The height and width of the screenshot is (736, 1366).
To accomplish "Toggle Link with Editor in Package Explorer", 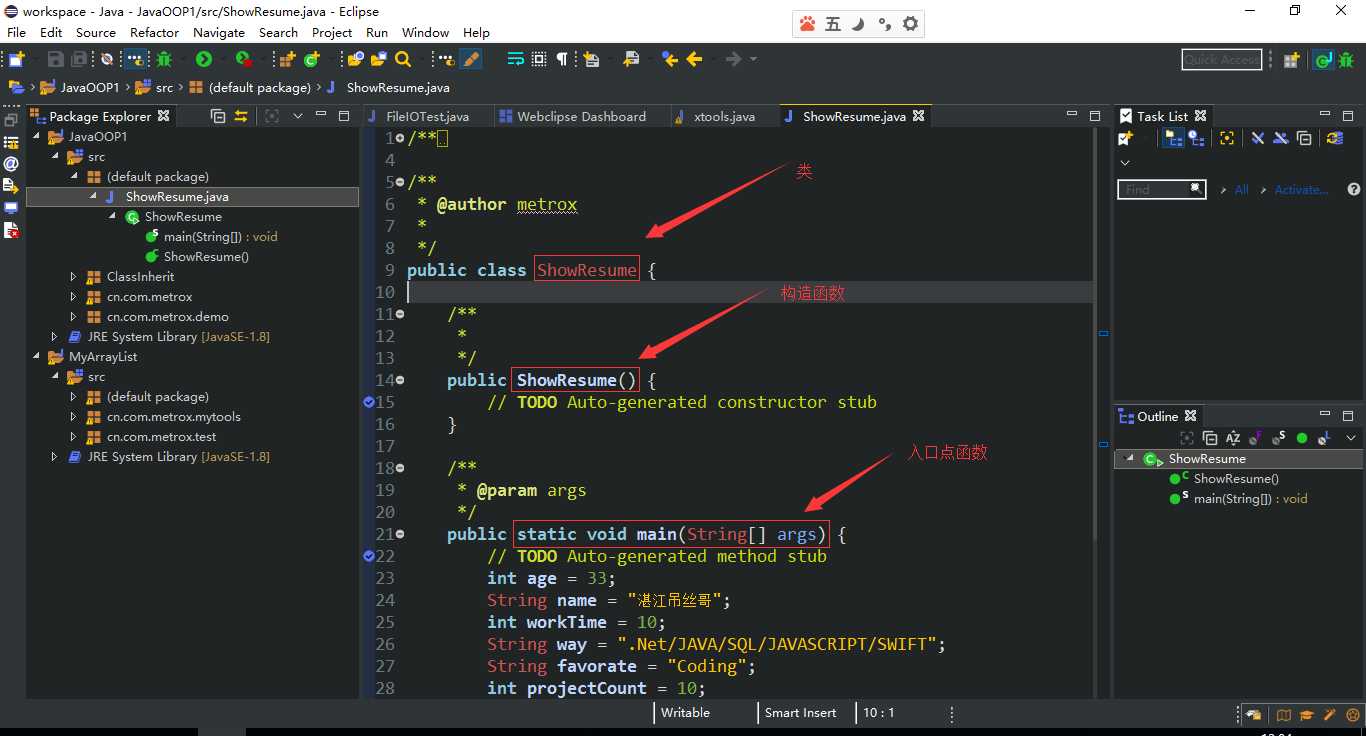I will coord(241,116).
